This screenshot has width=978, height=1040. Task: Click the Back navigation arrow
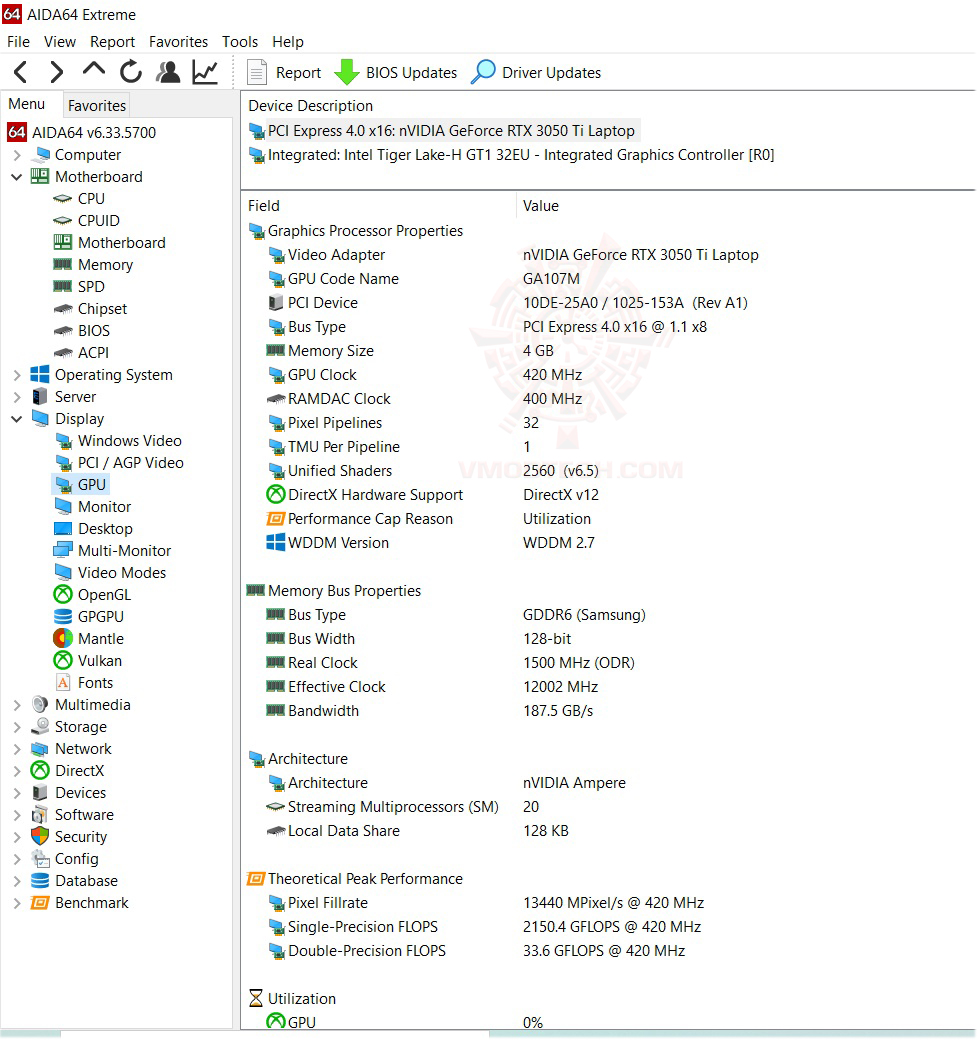coord(21,72)
